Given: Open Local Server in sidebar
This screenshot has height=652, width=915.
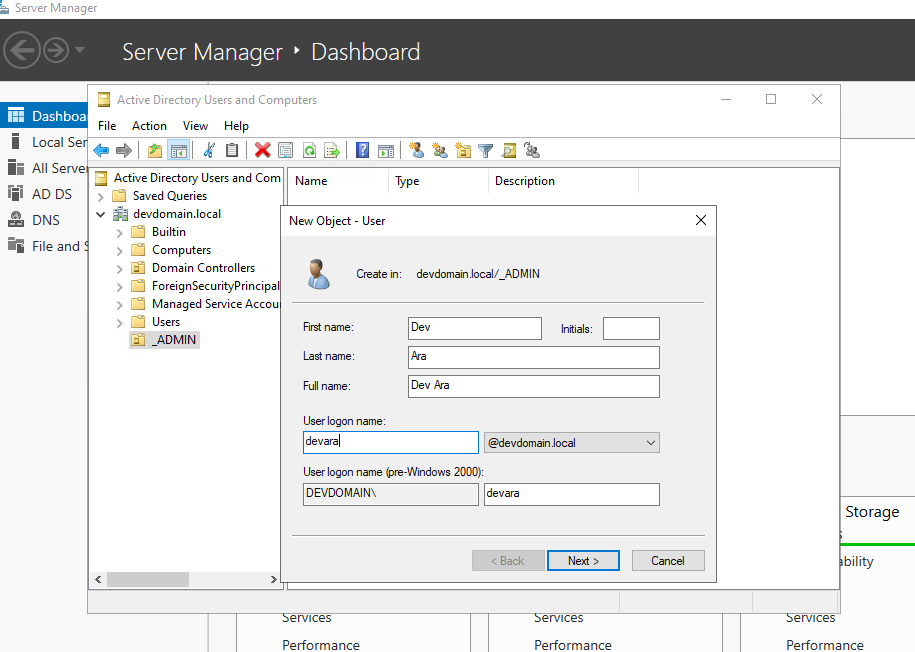Looking at the screenshot, I should [44, 142].
